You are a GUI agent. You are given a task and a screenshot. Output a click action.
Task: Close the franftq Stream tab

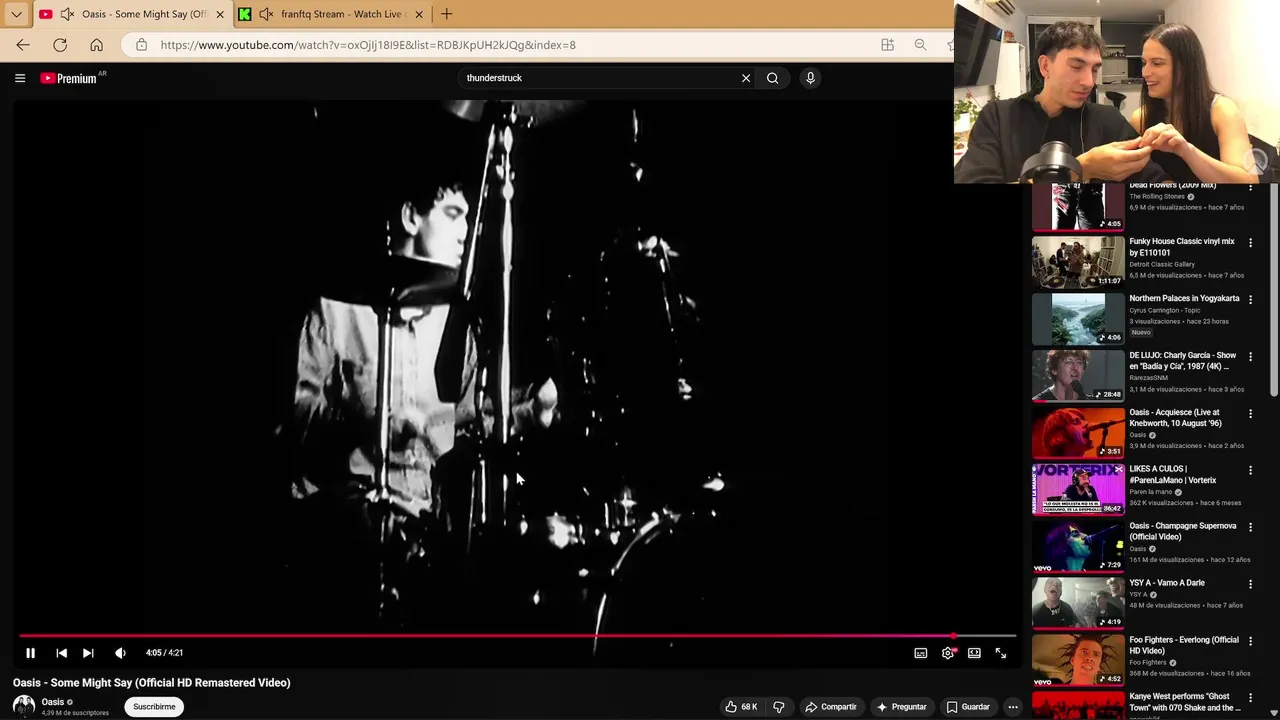pyautogui.click(x=419, y=14)
